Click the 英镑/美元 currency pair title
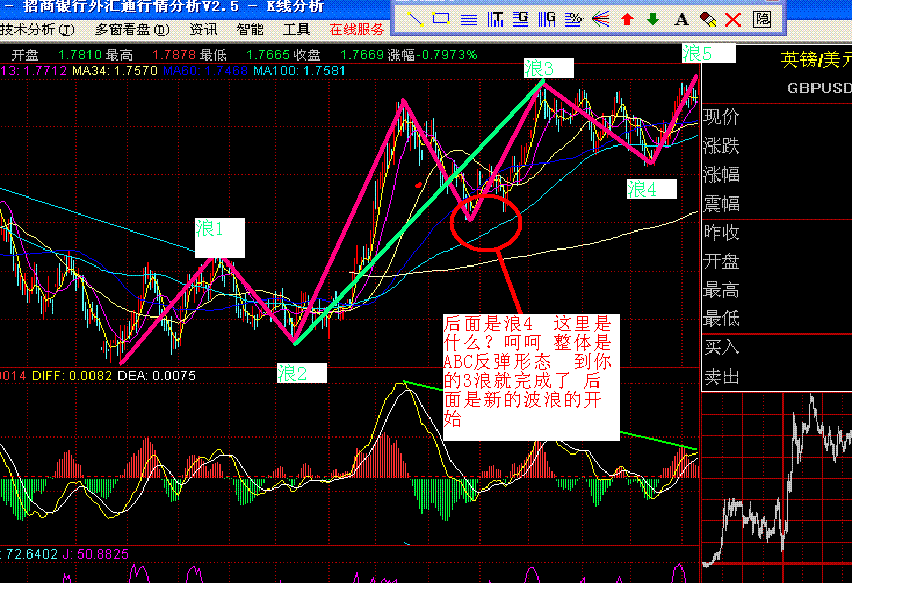 816,59
